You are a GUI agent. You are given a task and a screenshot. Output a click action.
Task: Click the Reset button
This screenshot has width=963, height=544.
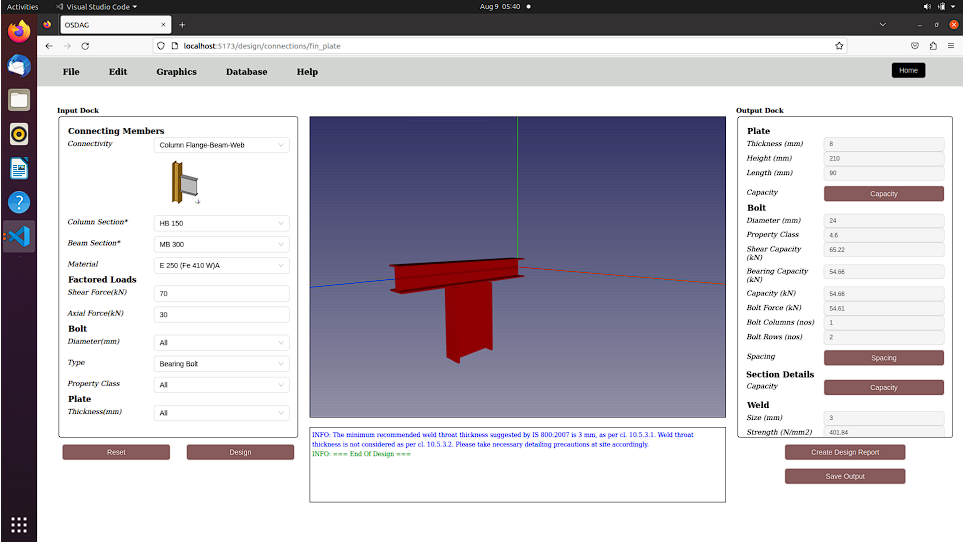pos(116,453)
